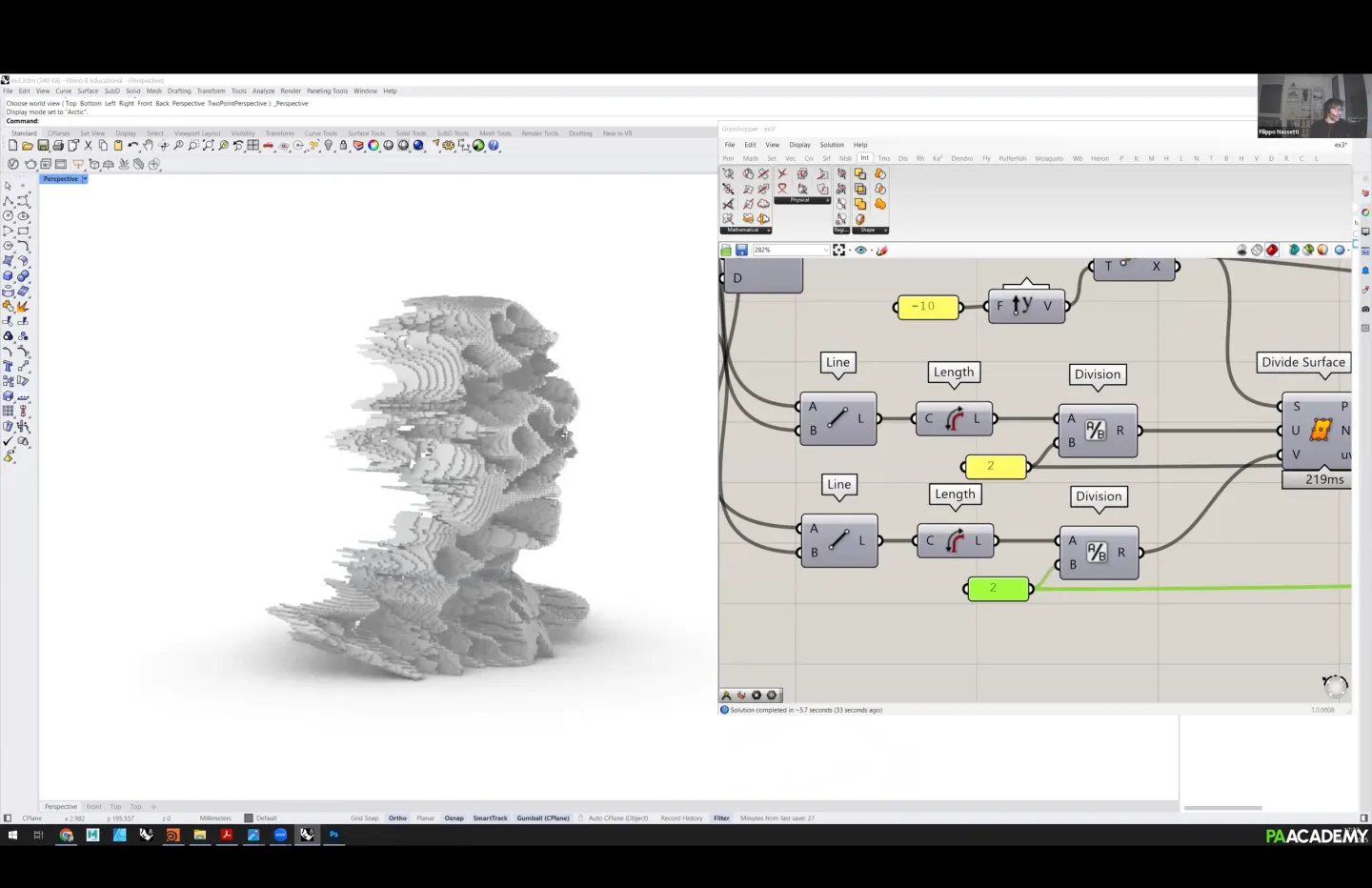Click the Grasshopper zoom extents icon

coord(838,251)
